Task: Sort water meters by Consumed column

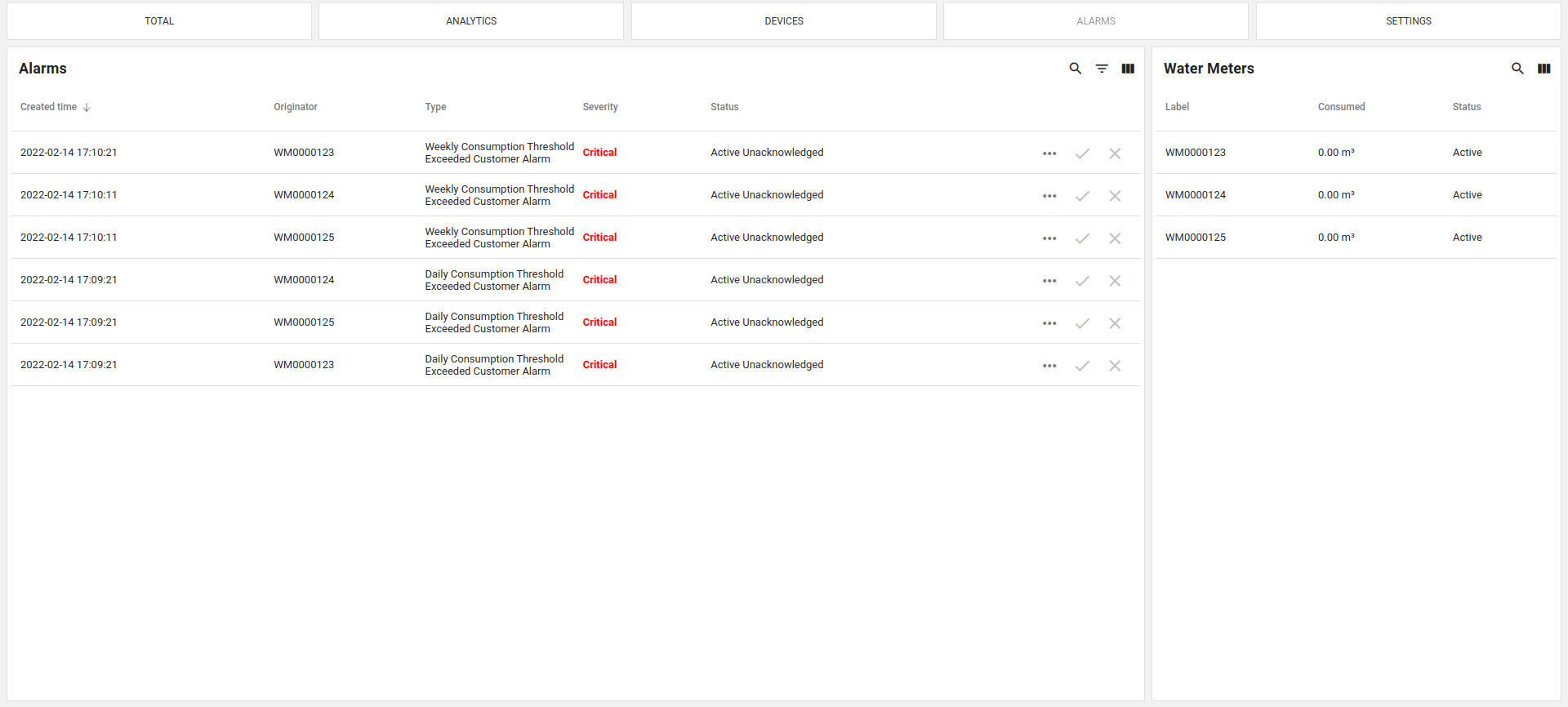Action: 1341,107
